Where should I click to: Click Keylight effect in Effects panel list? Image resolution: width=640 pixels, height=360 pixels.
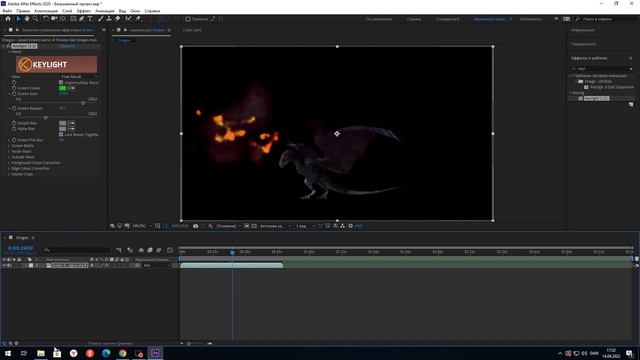pos(596,98)
